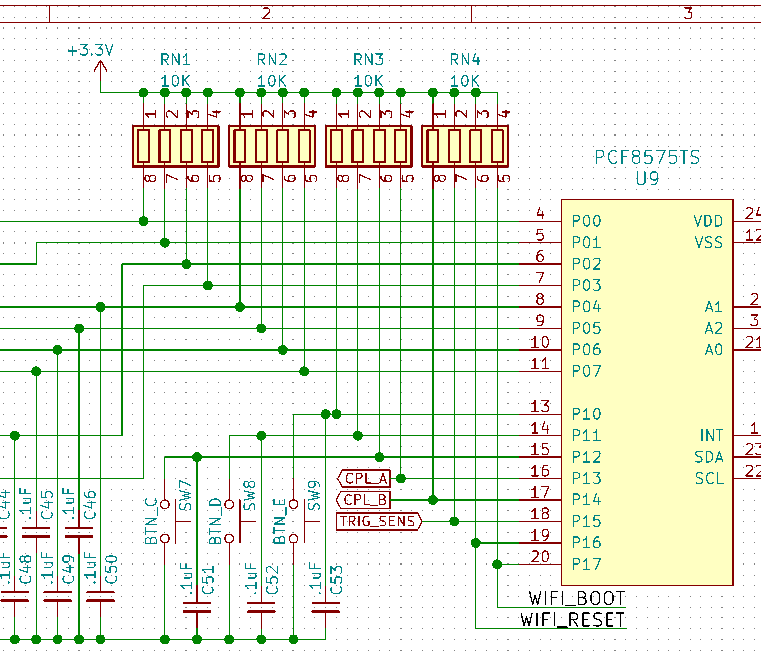761x655 pixels.
Task: Select pin number 20 beside P17
Action: tap(540, 557)
